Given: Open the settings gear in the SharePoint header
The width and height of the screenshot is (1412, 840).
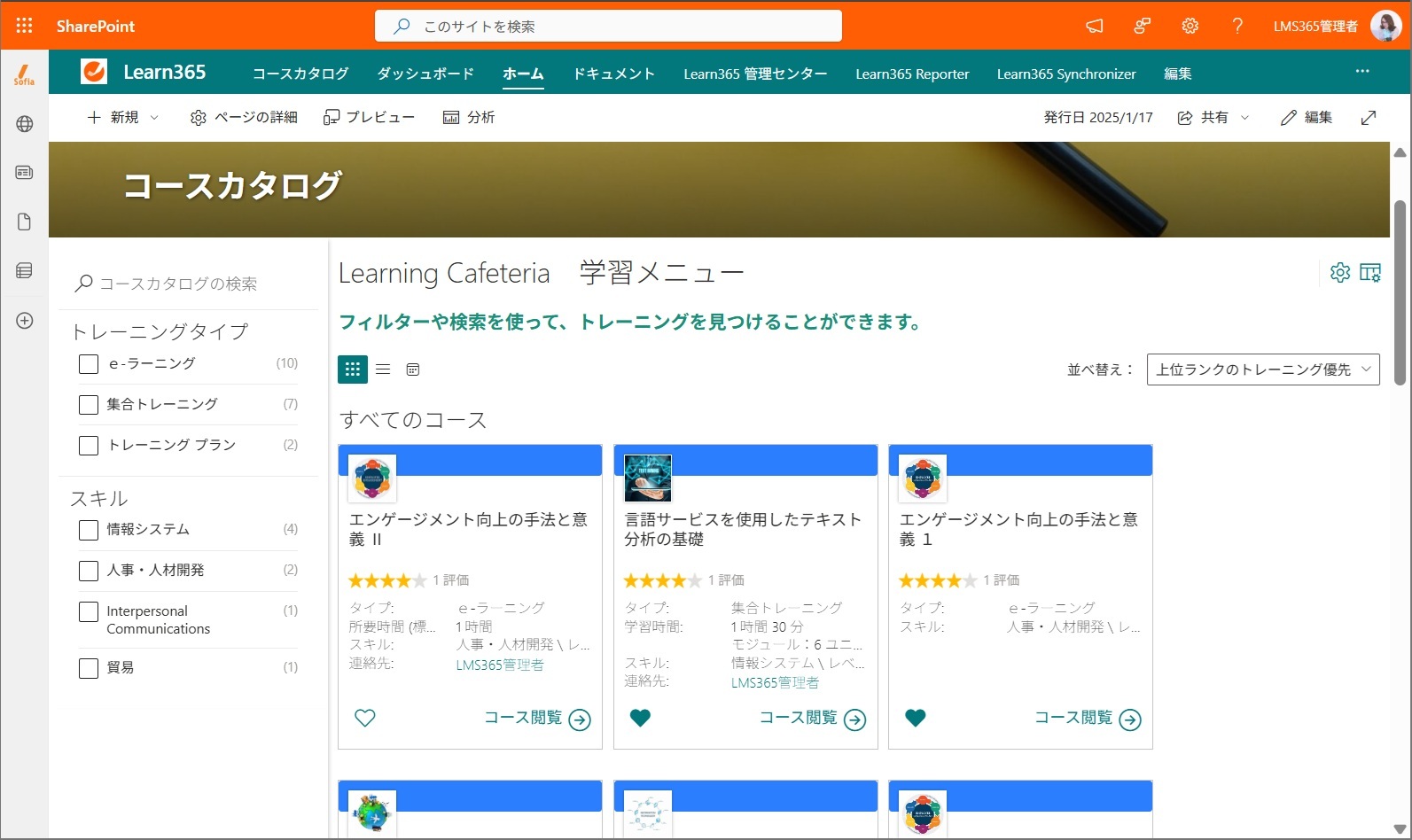Looking at the screenshot, I should click(1190, 26).
